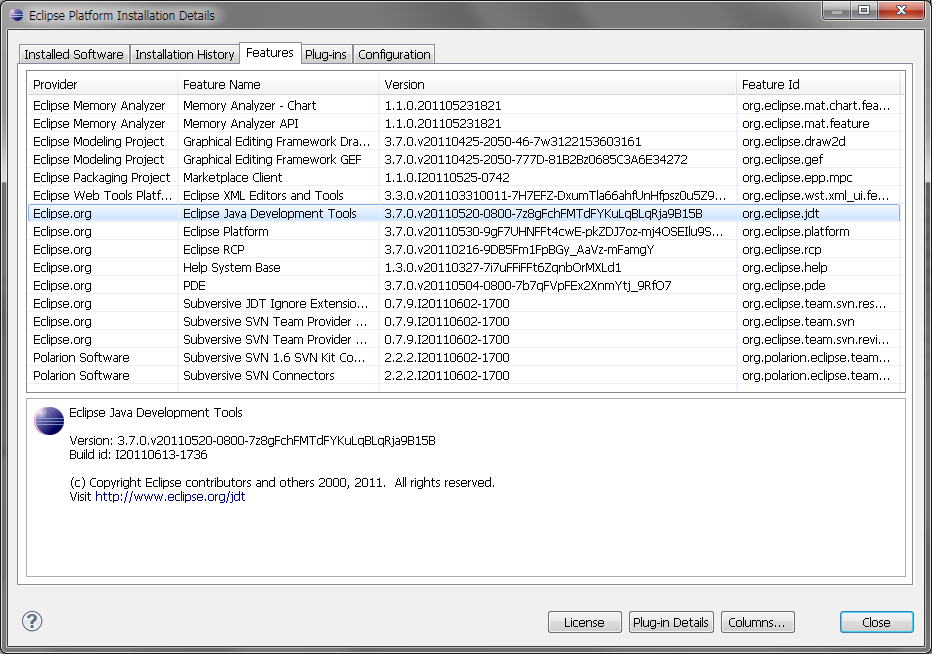The image size is (932, 654).
Task: Click the version cell starting 1.3.0.v20110327
Action: 503,268
